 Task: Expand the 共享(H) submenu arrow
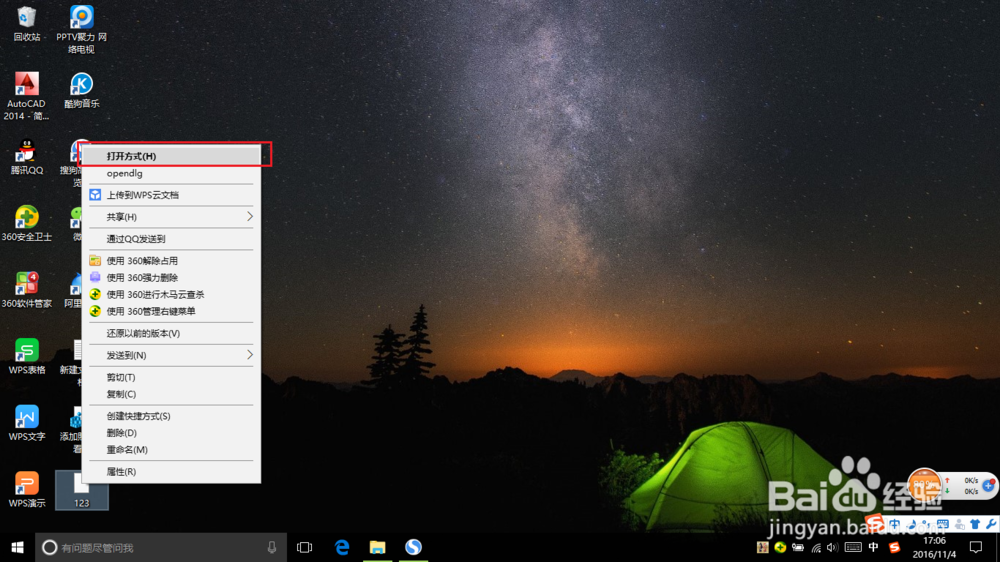click(x=249, y=217)
